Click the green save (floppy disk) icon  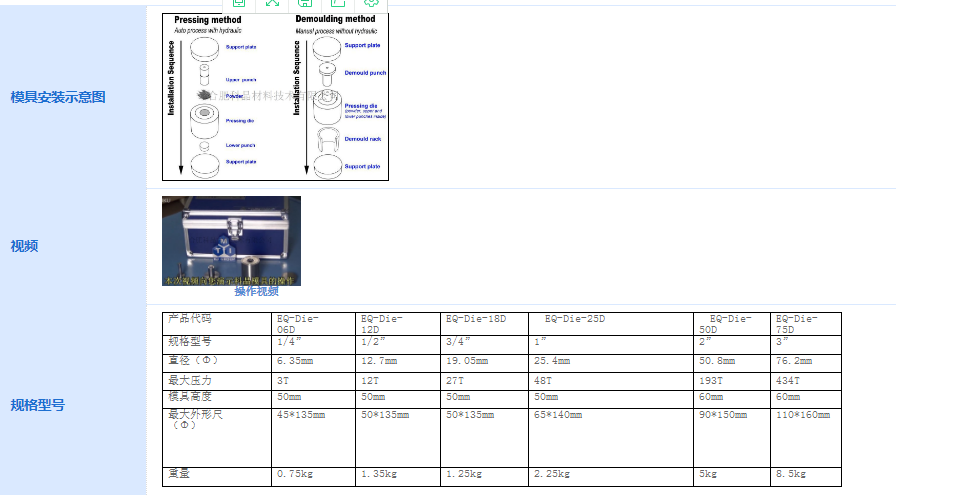pos(305,3)
